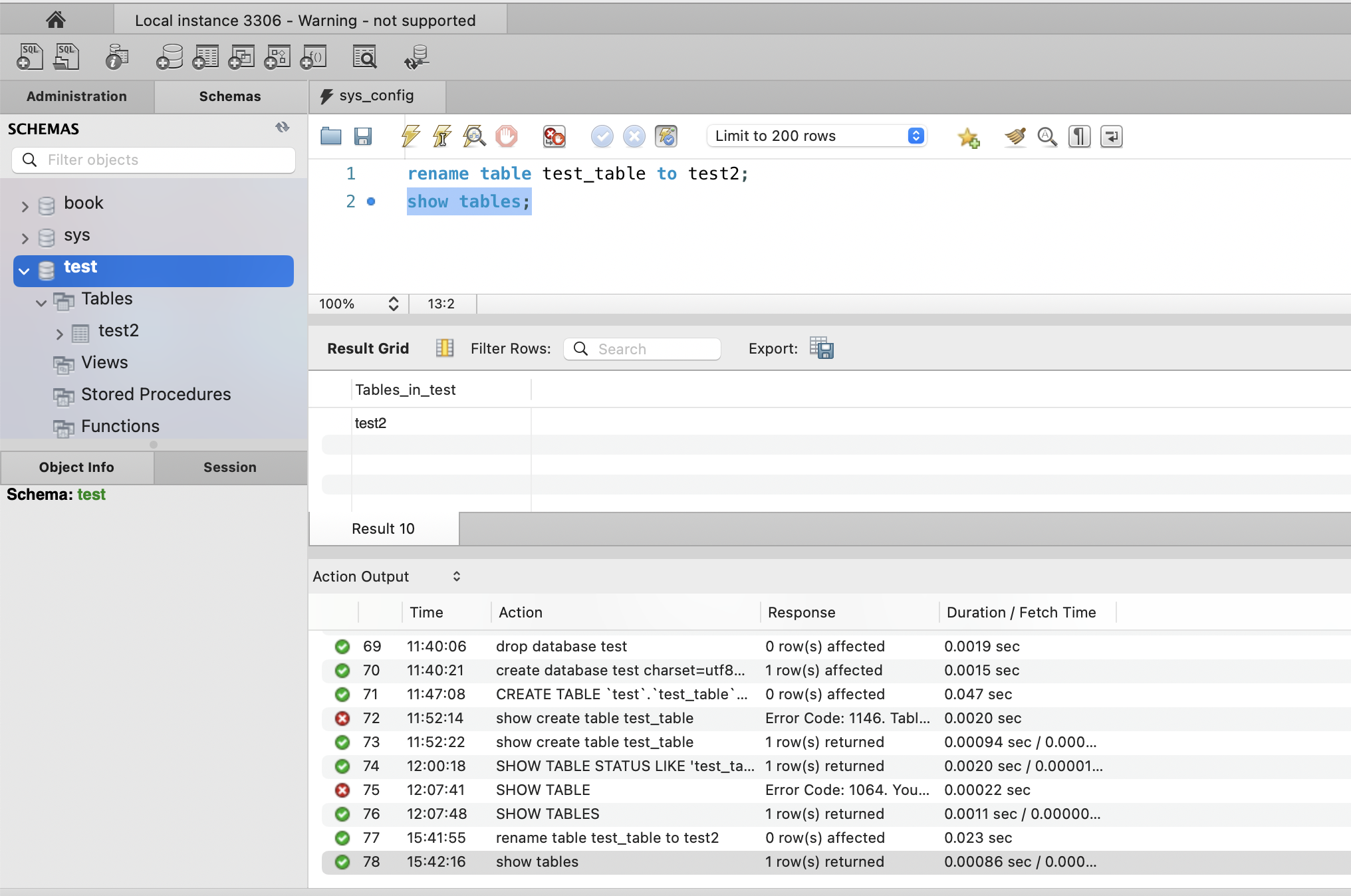1351x896 pixels.
Task: Stop the currently running query
Action: click(506, 136)
